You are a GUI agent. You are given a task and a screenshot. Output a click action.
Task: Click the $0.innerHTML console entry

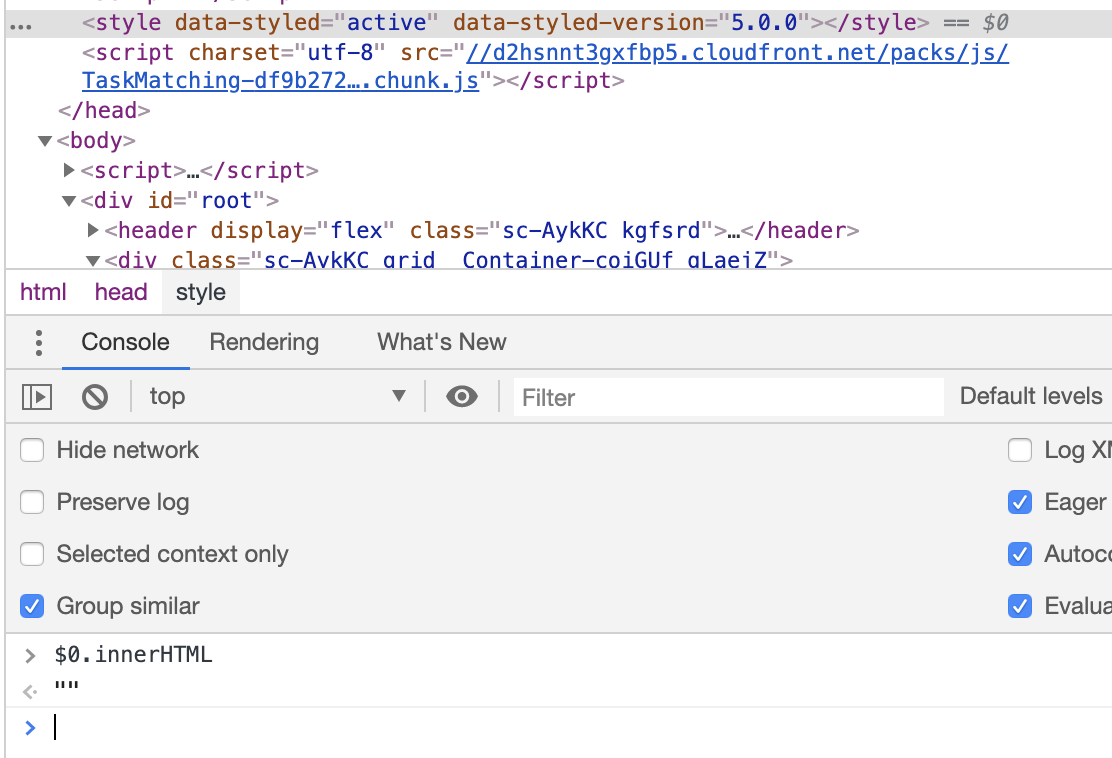coord(133,654)
